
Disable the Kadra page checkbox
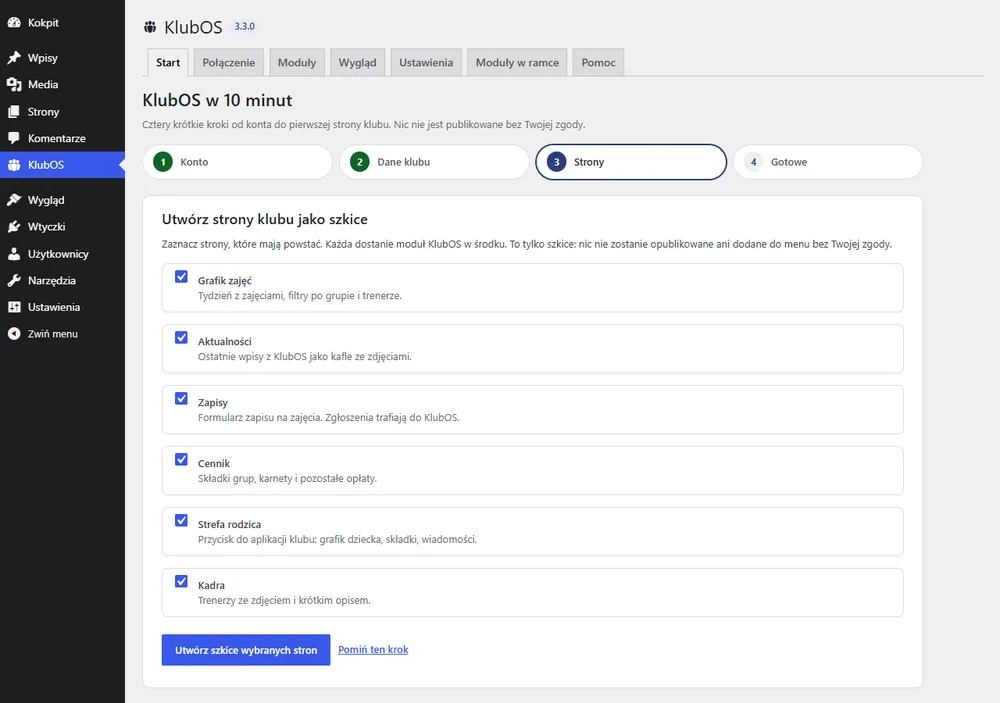(x=182, y=581)
